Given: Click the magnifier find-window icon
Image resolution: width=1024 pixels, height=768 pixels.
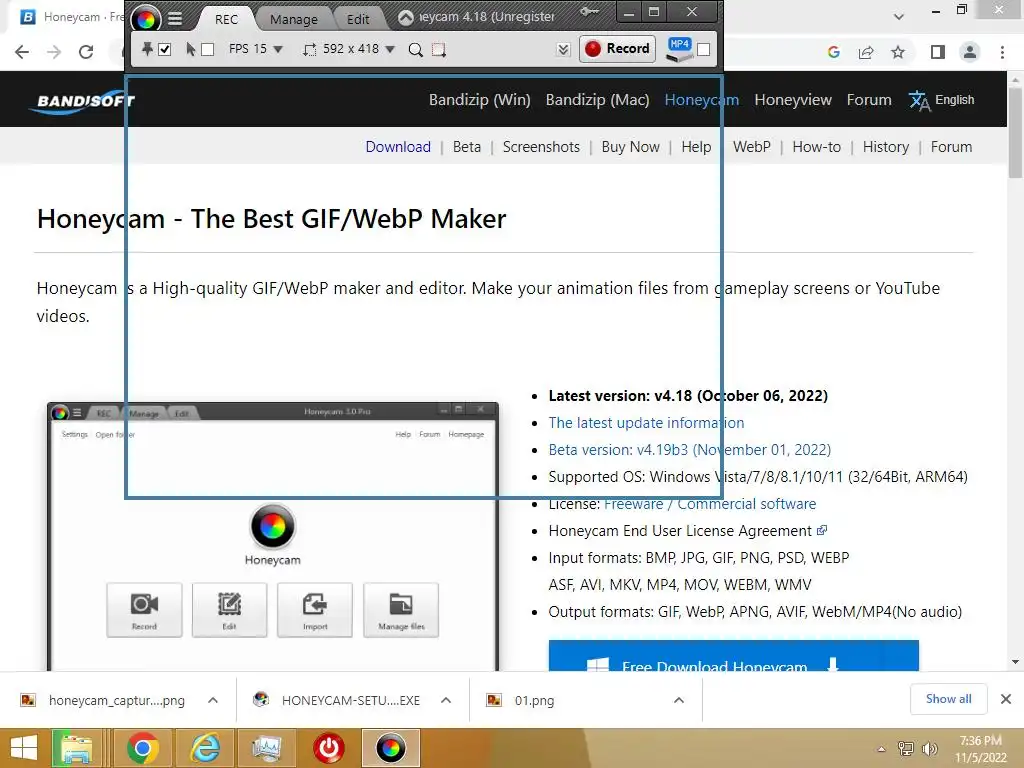Looking at the screenshot, I should (x=415, y=50).
